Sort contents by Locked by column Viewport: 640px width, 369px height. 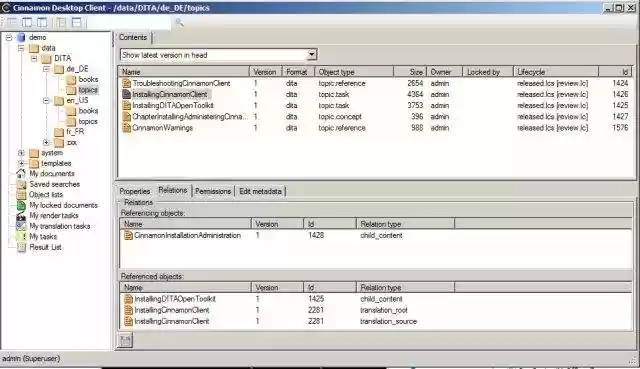coord(488,72)
